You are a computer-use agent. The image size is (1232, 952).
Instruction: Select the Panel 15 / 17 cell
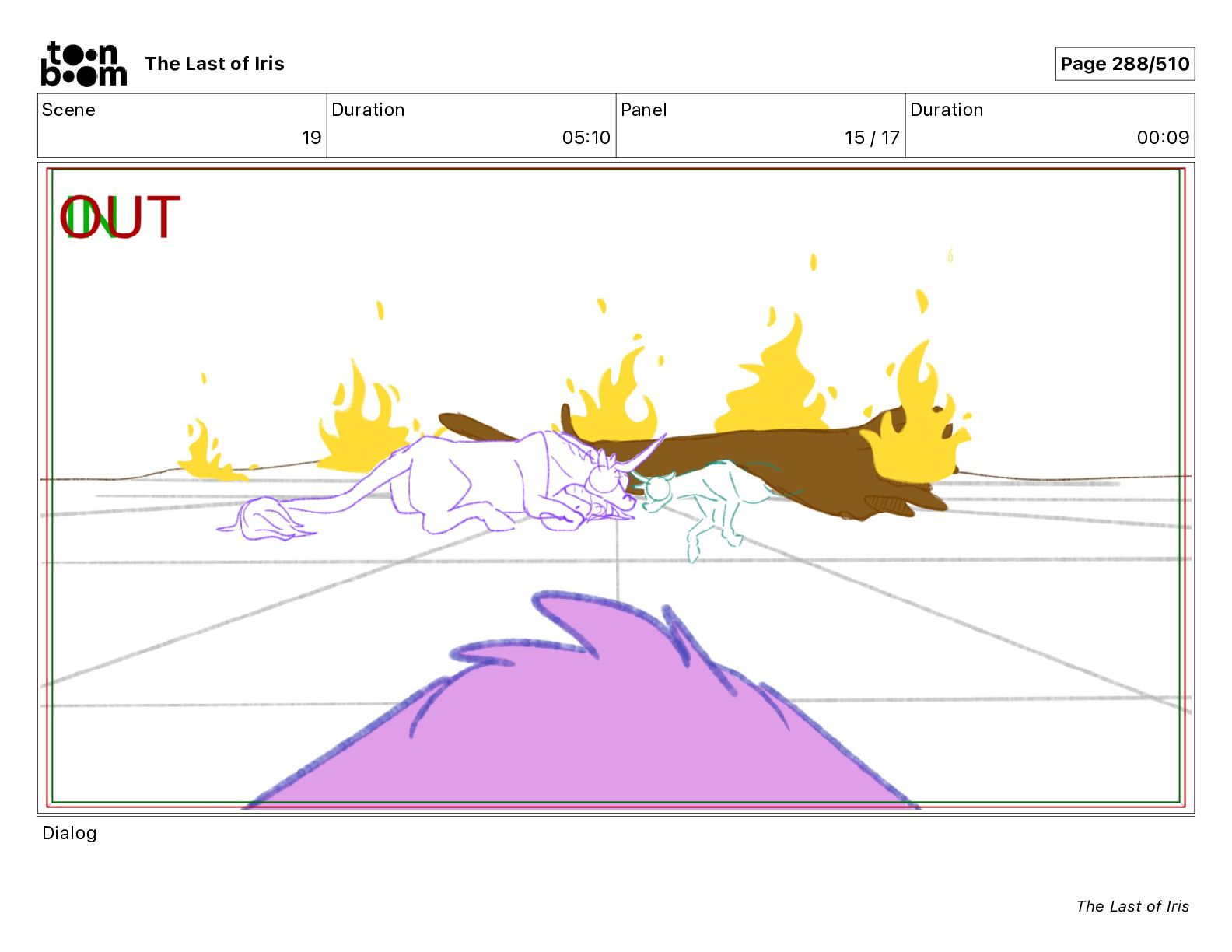[x=761, y=125]
